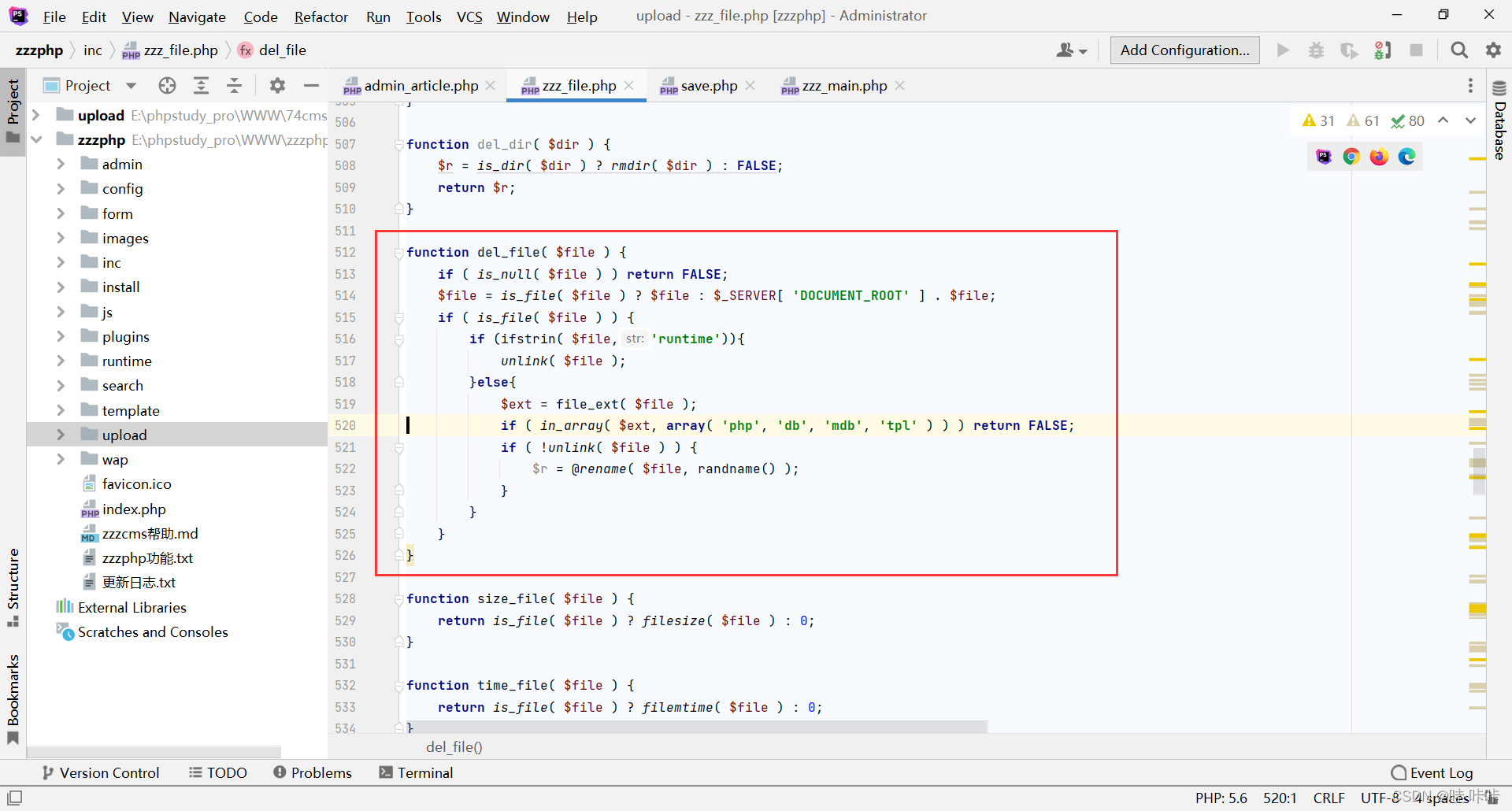Open IDE settings gear icon top right
This screenshot has height=811, width=1512.
click(x=1493, y=50)
